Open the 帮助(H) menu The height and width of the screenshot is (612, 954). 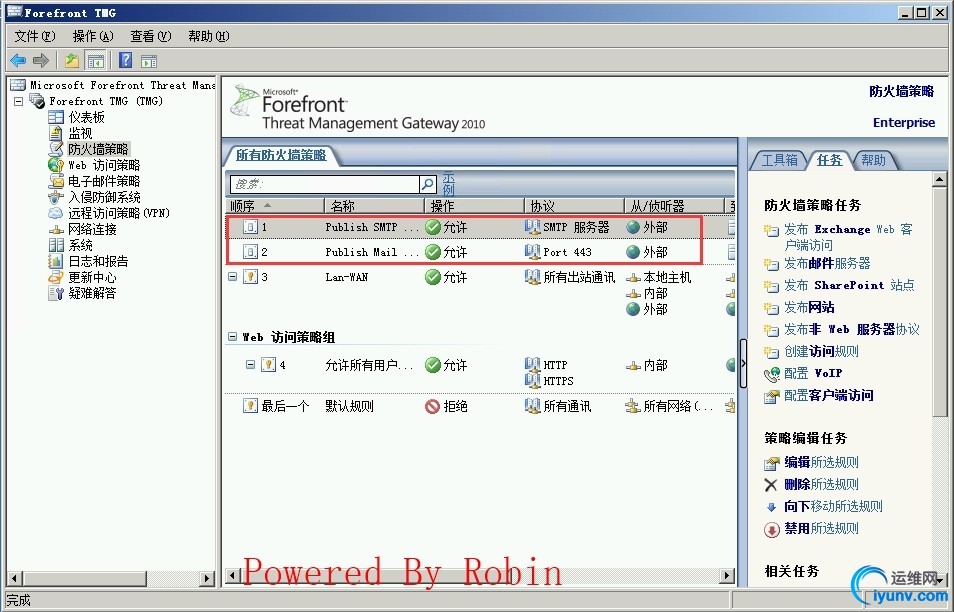coord(209,37)
